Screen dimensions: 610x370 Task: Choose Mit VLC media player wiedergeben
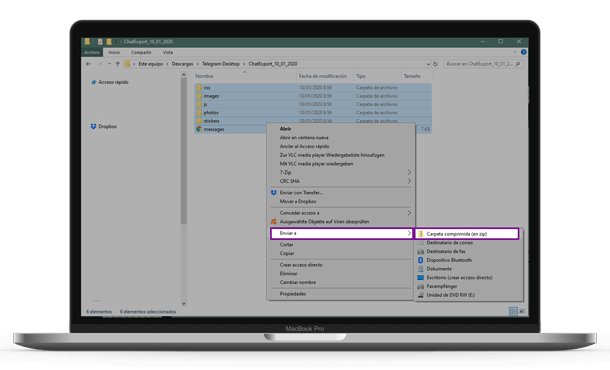[x=316, y=164]
